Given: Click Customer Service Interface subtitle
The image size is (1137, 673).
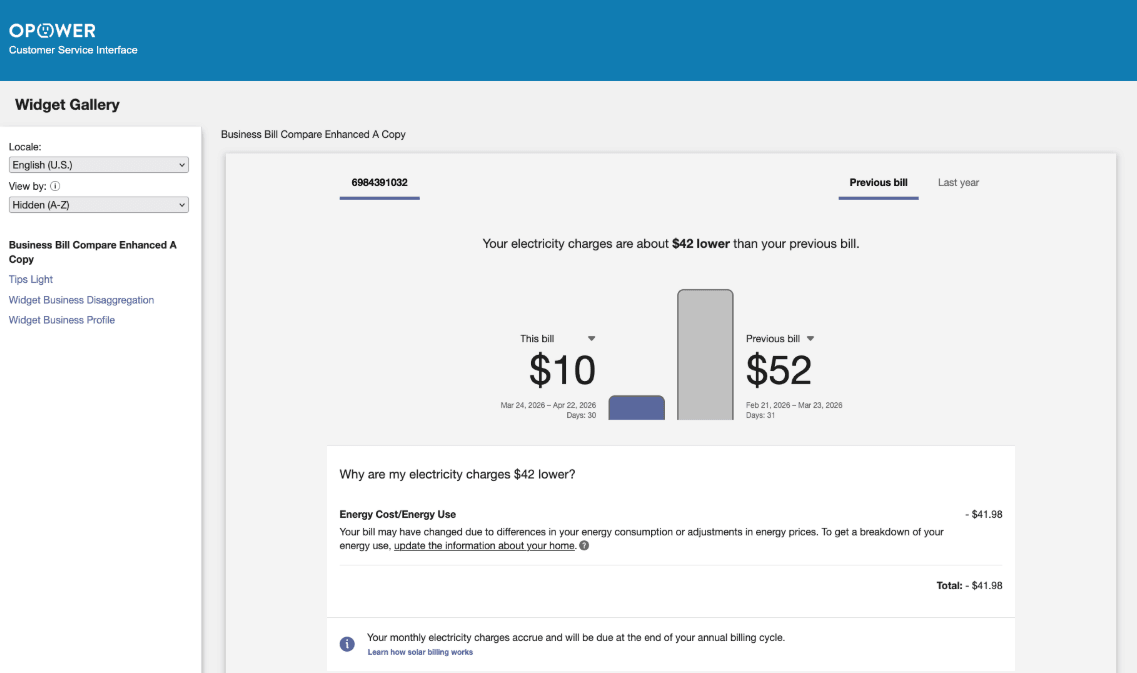Looking at the screenshot, I should pos(73,50).
